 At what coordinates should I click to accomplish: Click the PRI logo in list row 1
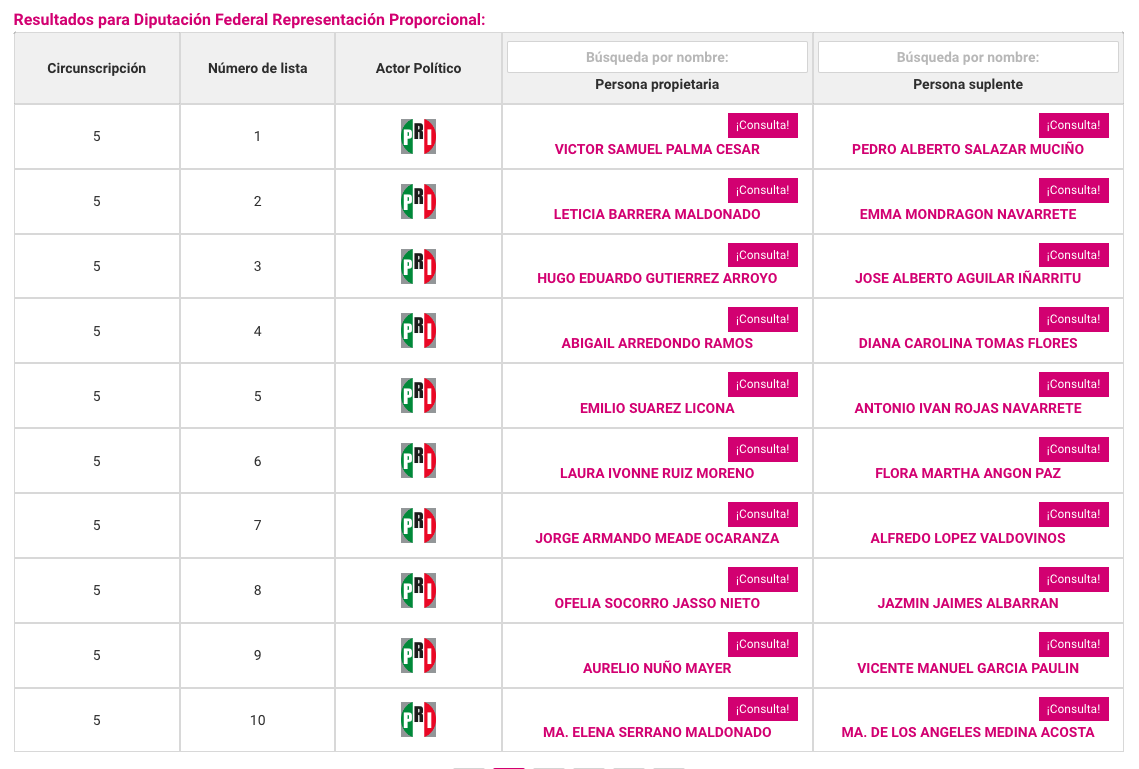[x=418, y=137]
